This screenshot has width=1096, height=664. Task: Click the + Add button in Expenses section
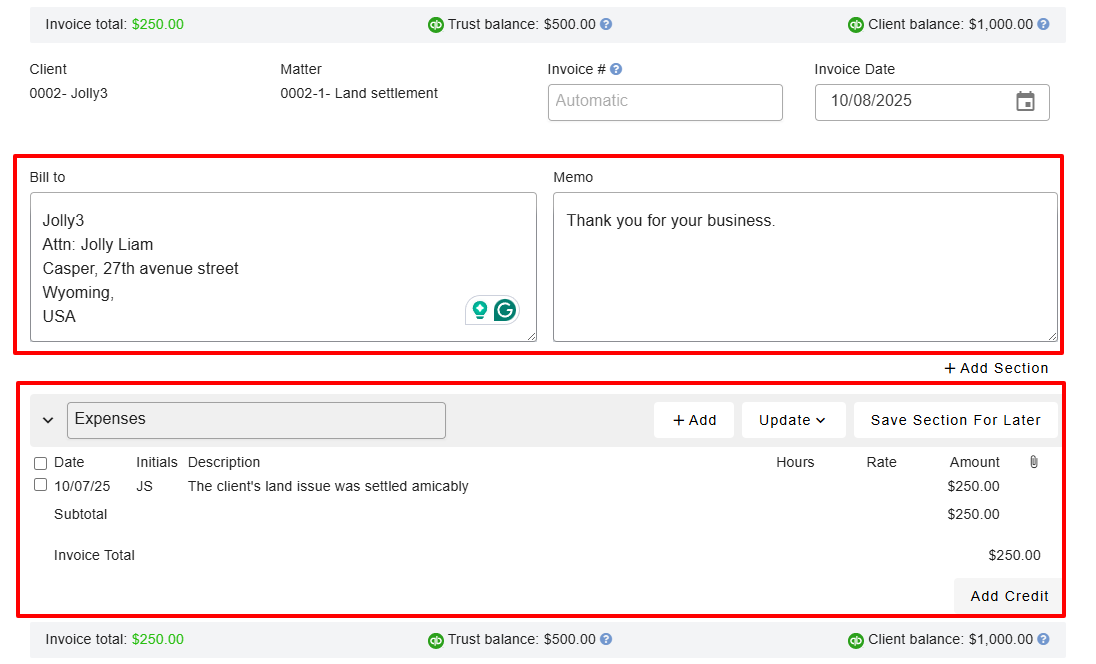tap(694, 420)
